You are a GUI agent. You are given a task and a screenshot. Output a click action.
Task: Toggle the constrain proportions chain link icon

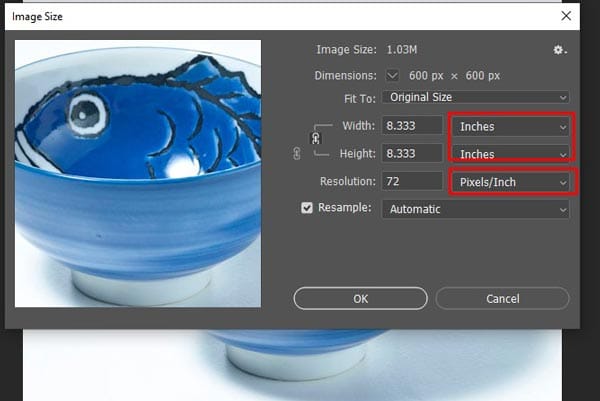click(x=315, y=139)
